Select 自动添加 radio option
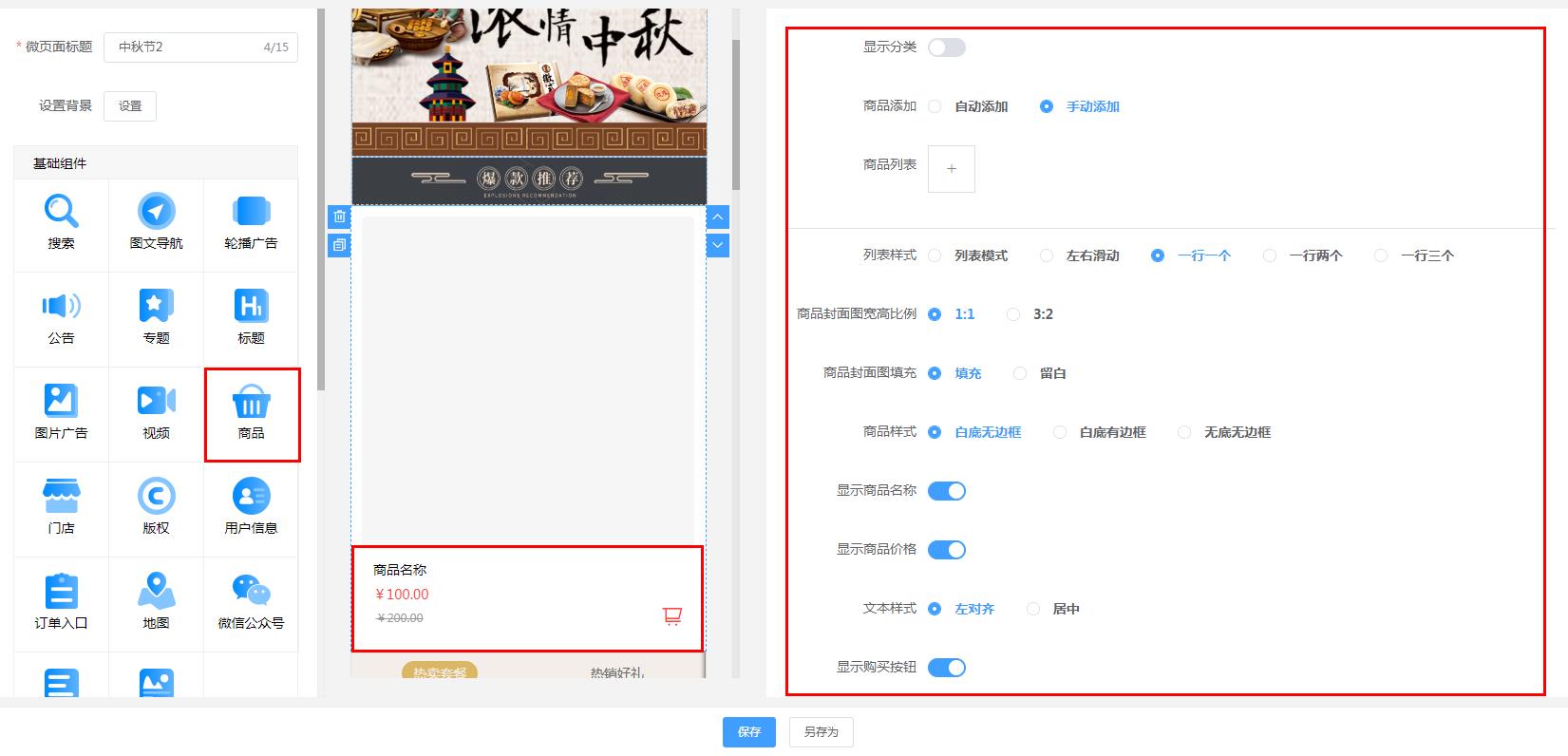 tap(969, 106)
